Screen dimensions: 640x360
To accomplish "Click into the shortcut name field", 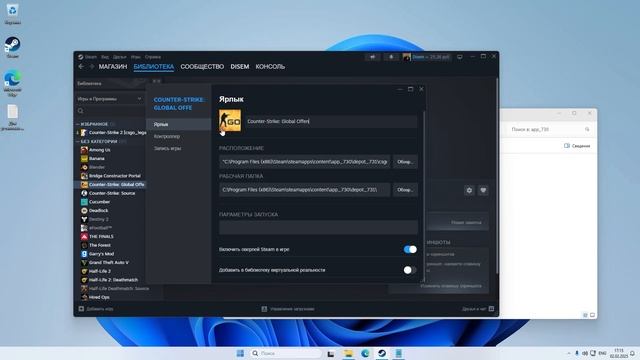I will (331, 121).
